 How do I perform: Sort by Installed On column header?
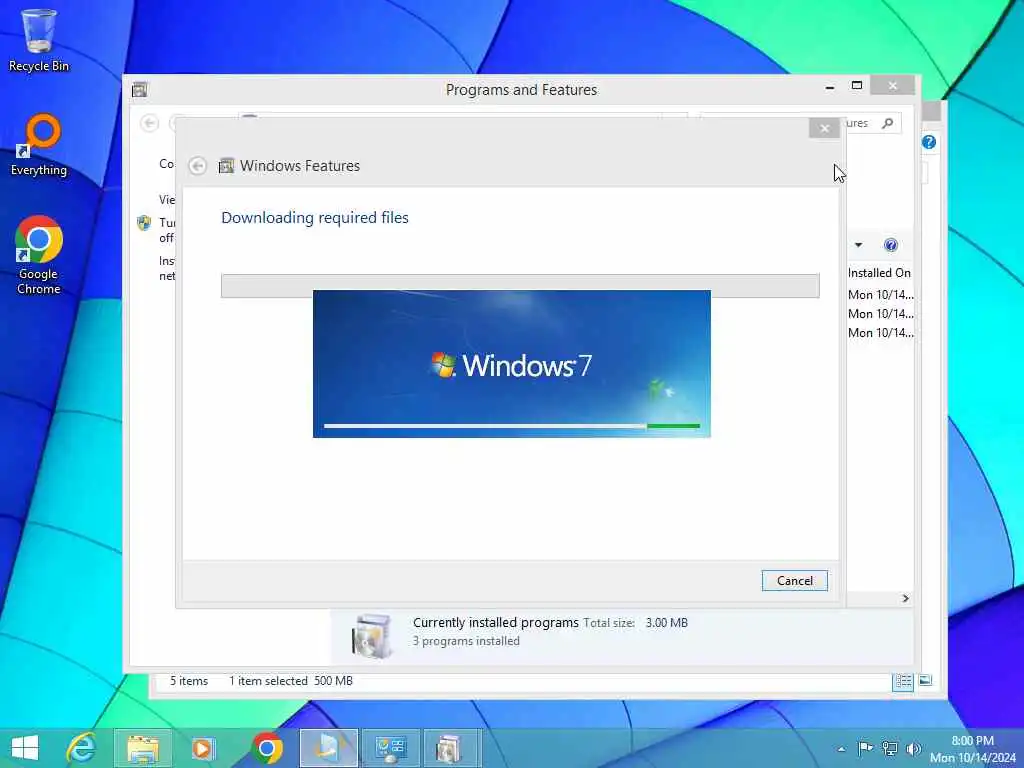(879, 273)
